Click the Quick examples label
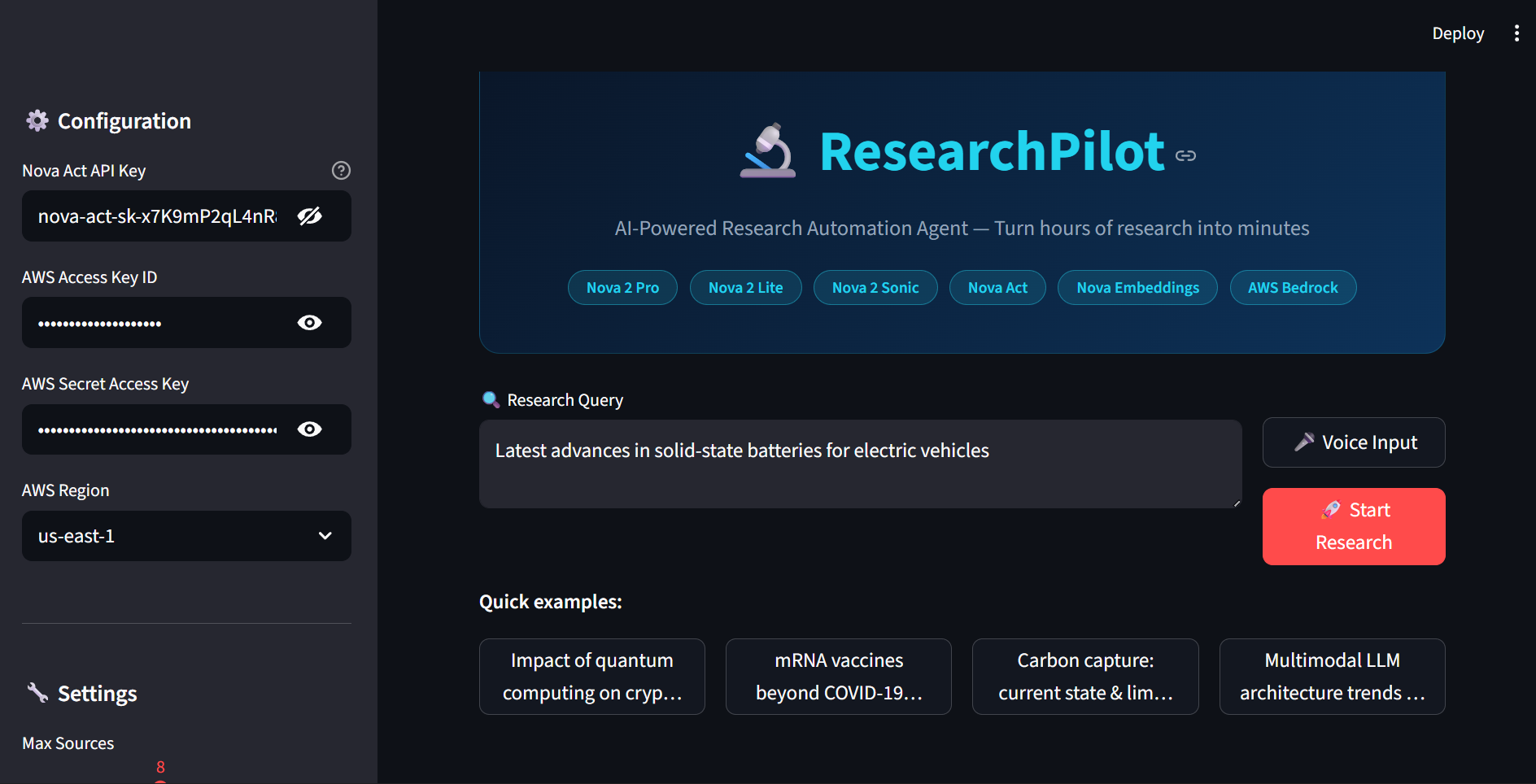This screenshot has width=1536, height=784. (x=551, y=602)
